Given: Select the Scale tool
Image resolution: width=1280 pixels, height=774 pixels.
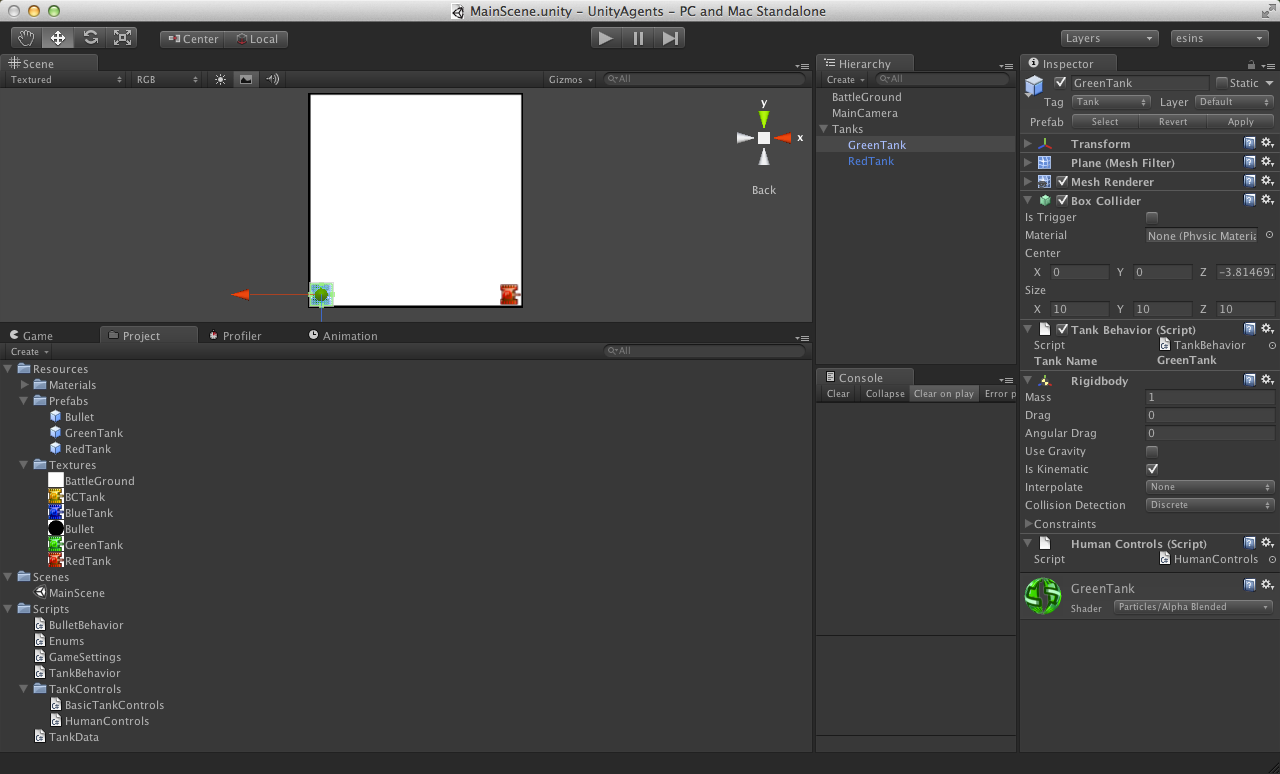Looking at the screenshot, I should [x=123, y=37].
